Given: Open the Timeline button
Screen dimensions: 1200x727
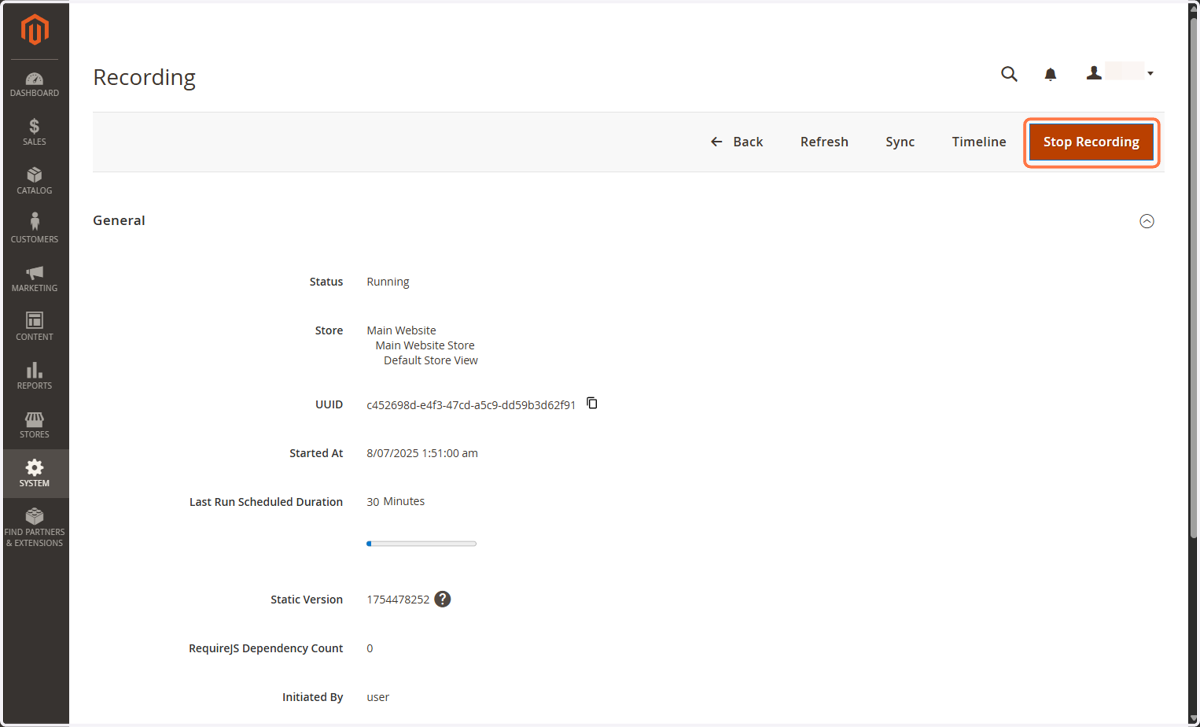Looking at the screenshot, I should (979, 142).
